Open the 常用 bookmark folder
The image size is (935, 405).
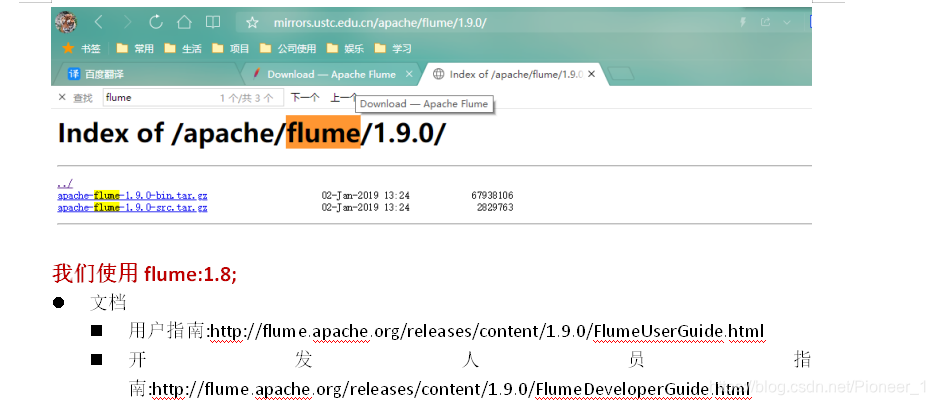[x=135, y=48]
